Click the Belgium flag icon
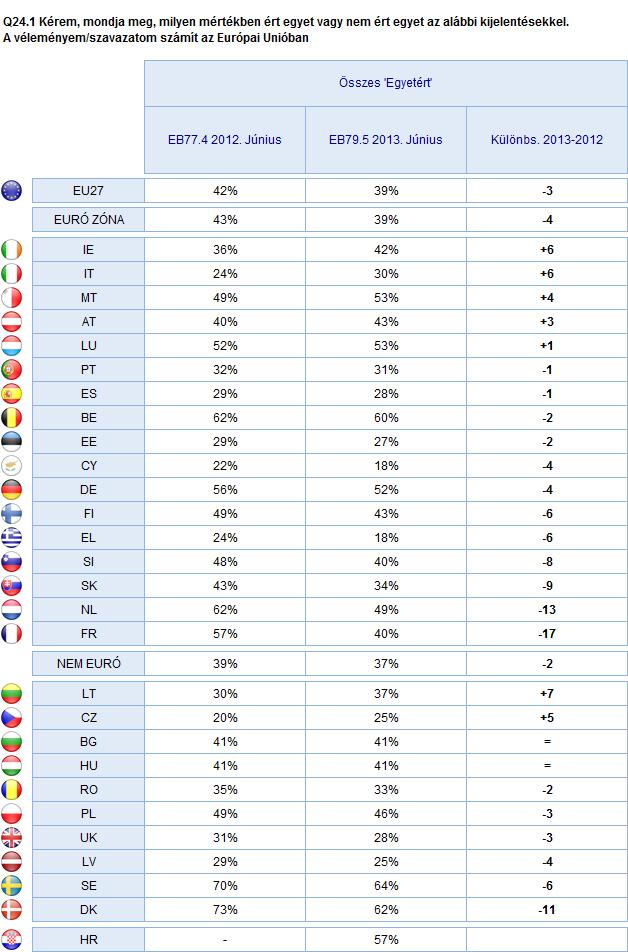The width and height of the screenshot is (628, 952). click(x=12, y=418)
